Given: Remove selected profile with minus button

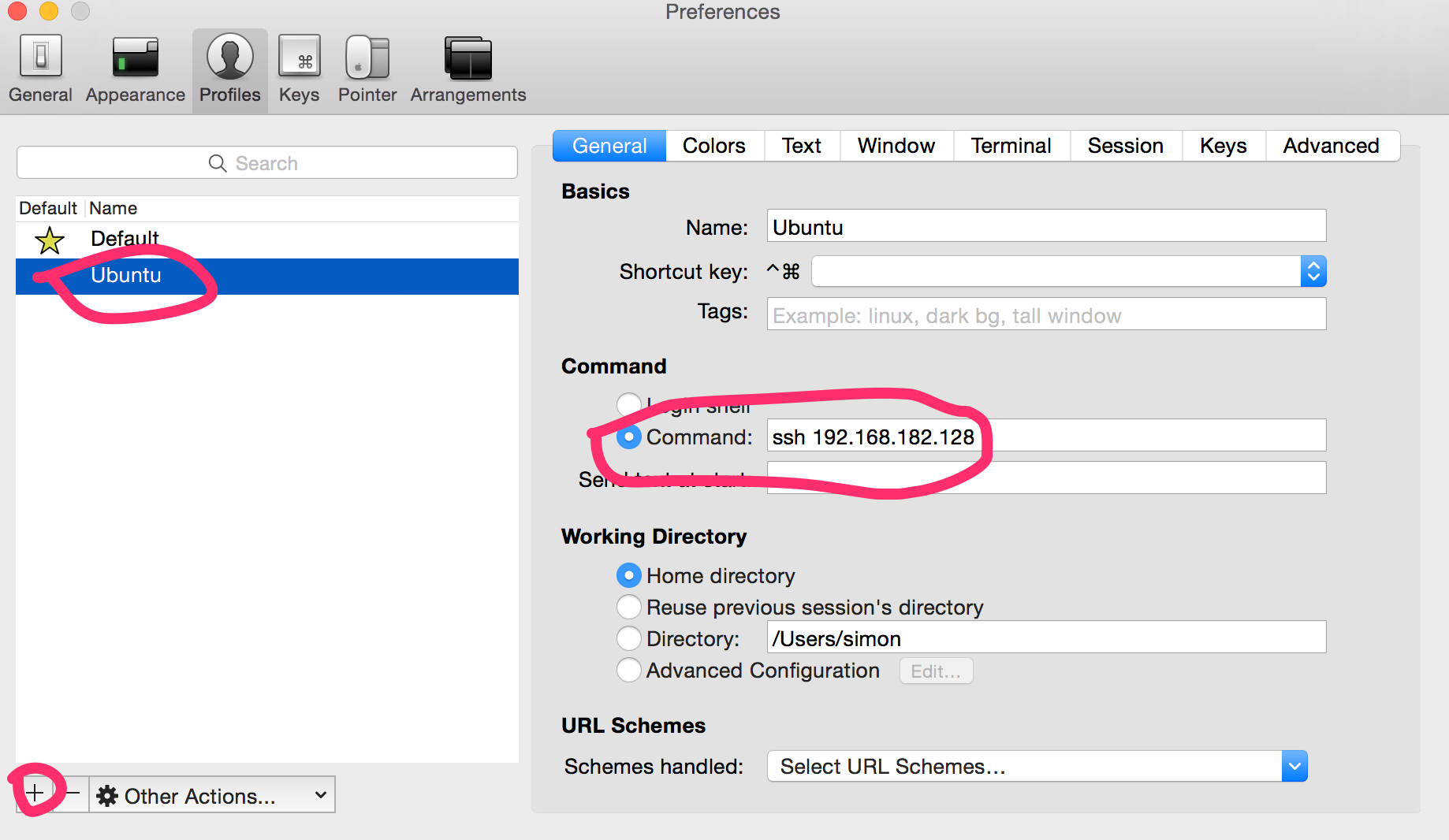Looking at the screenshot, I should (x=73, y=794).
